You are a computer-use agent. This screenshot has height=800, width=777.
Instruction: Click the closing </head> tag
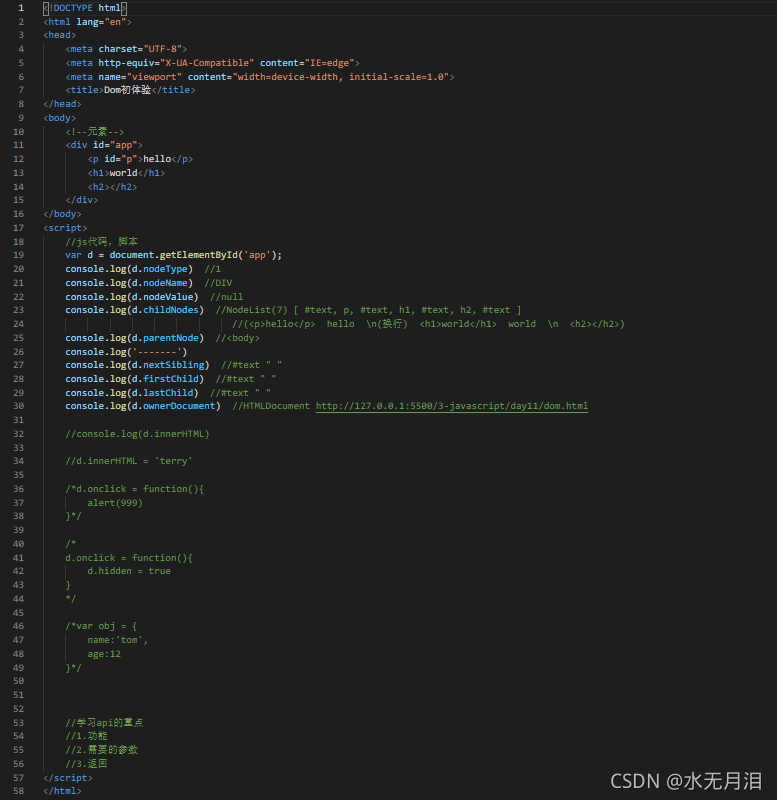click(x=62, y=104)
